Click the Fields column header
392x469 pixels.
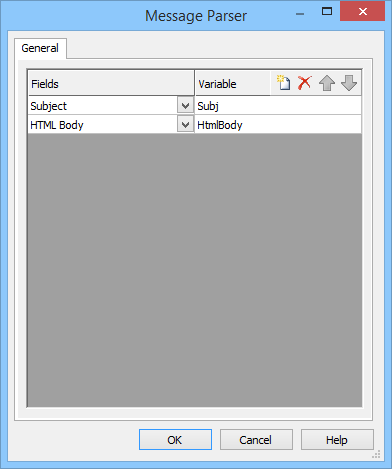pos(111,83)
